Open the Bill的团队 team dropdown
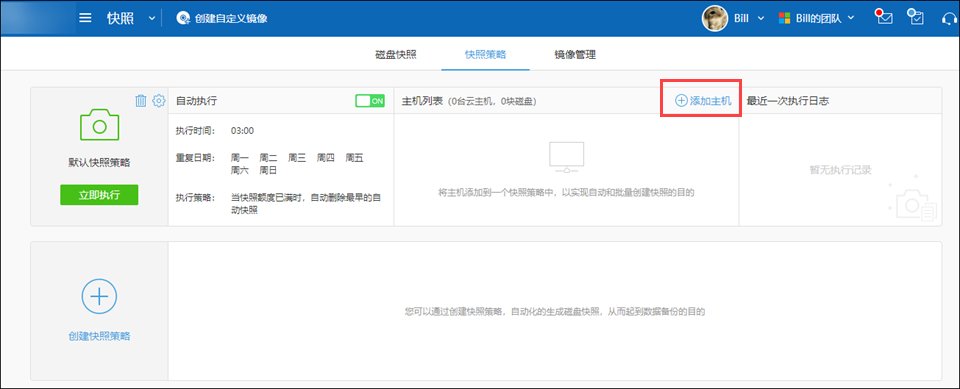This screenshot has height=389, width=960. point(816,18)
